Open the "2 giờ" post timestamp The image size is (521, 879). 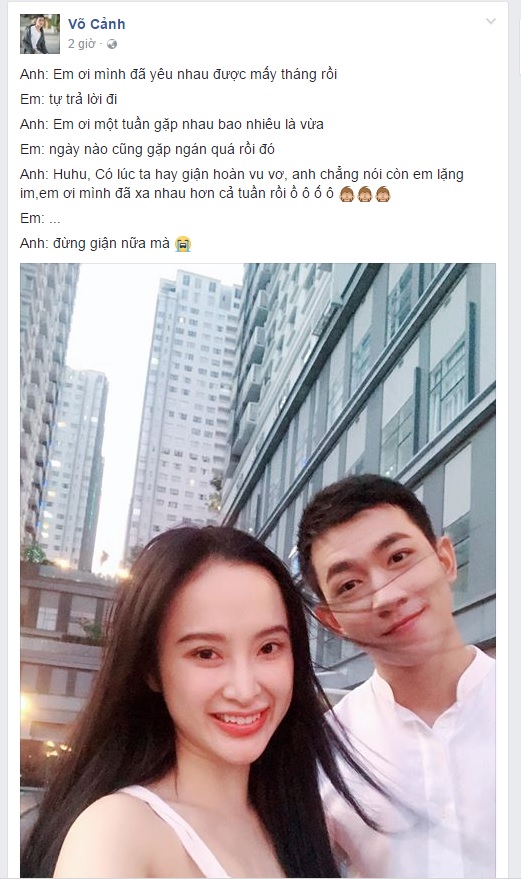(x=81, y=44)
